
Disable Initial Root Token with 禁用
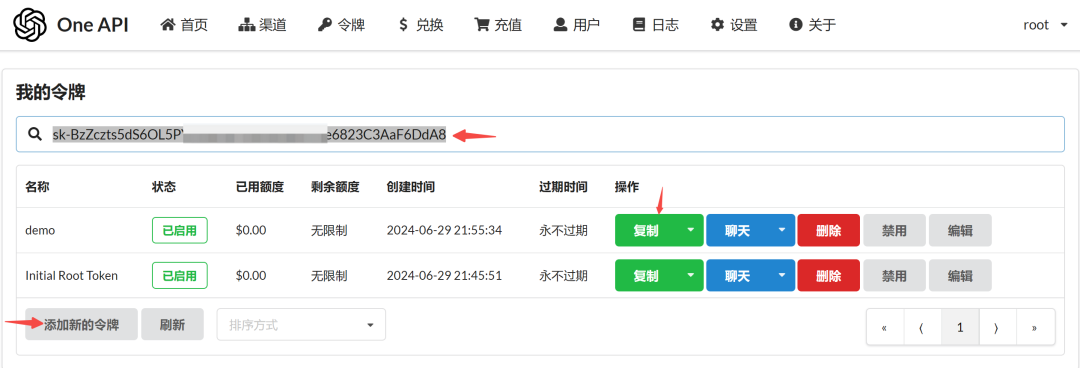coord(894,276)
